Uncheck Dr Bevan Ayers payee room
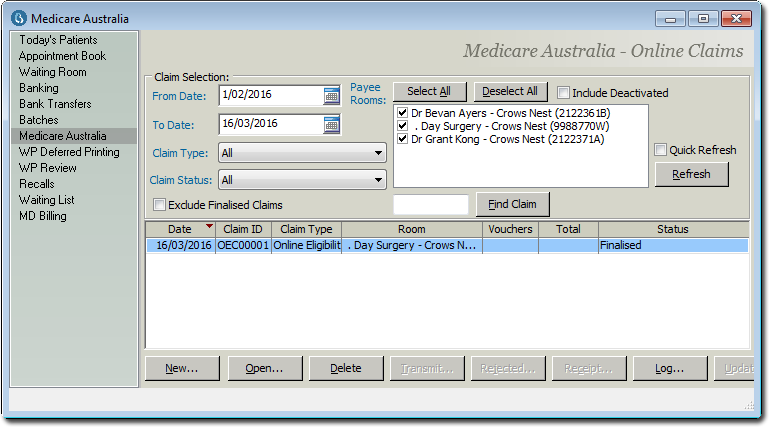Viewport: 769px width, 427px height. 402,113
